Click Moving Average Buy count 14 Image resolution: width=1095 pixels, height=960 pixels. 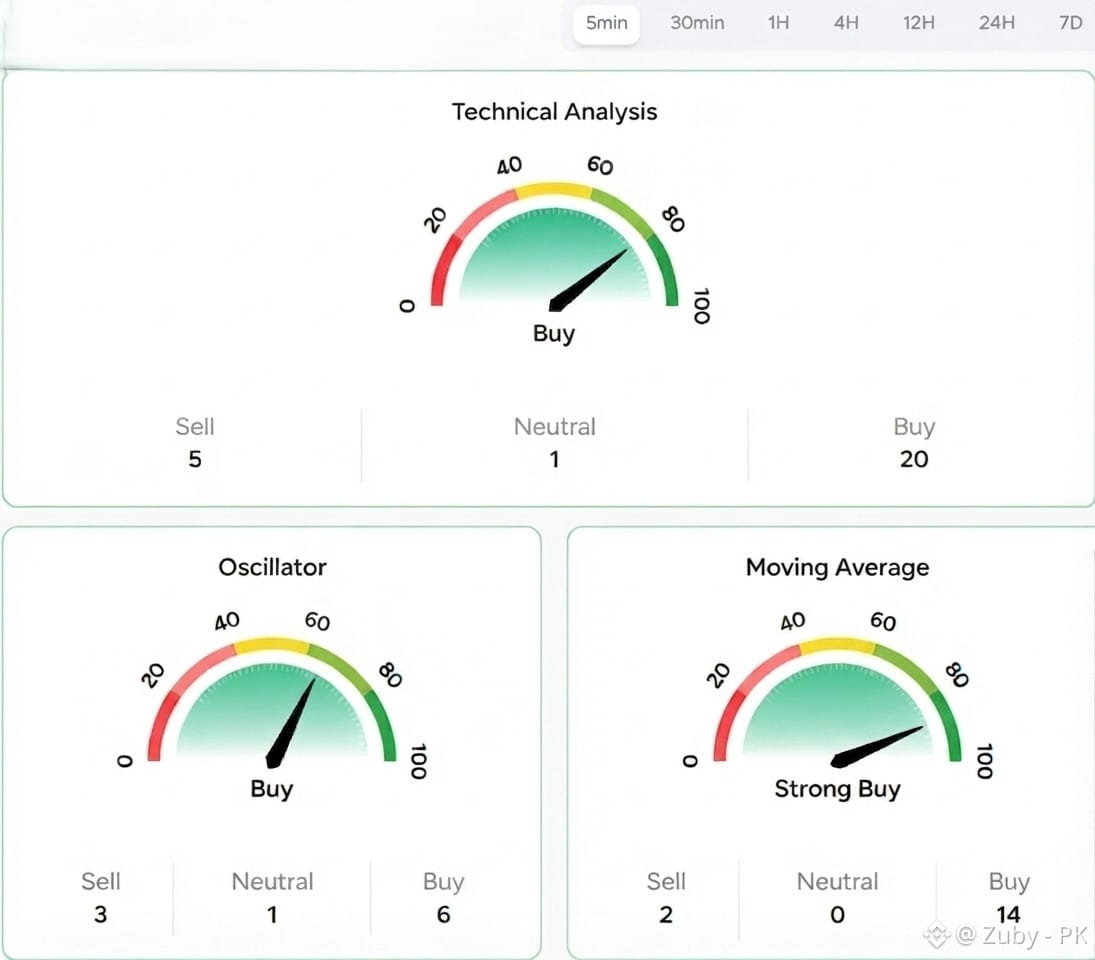1008,914
